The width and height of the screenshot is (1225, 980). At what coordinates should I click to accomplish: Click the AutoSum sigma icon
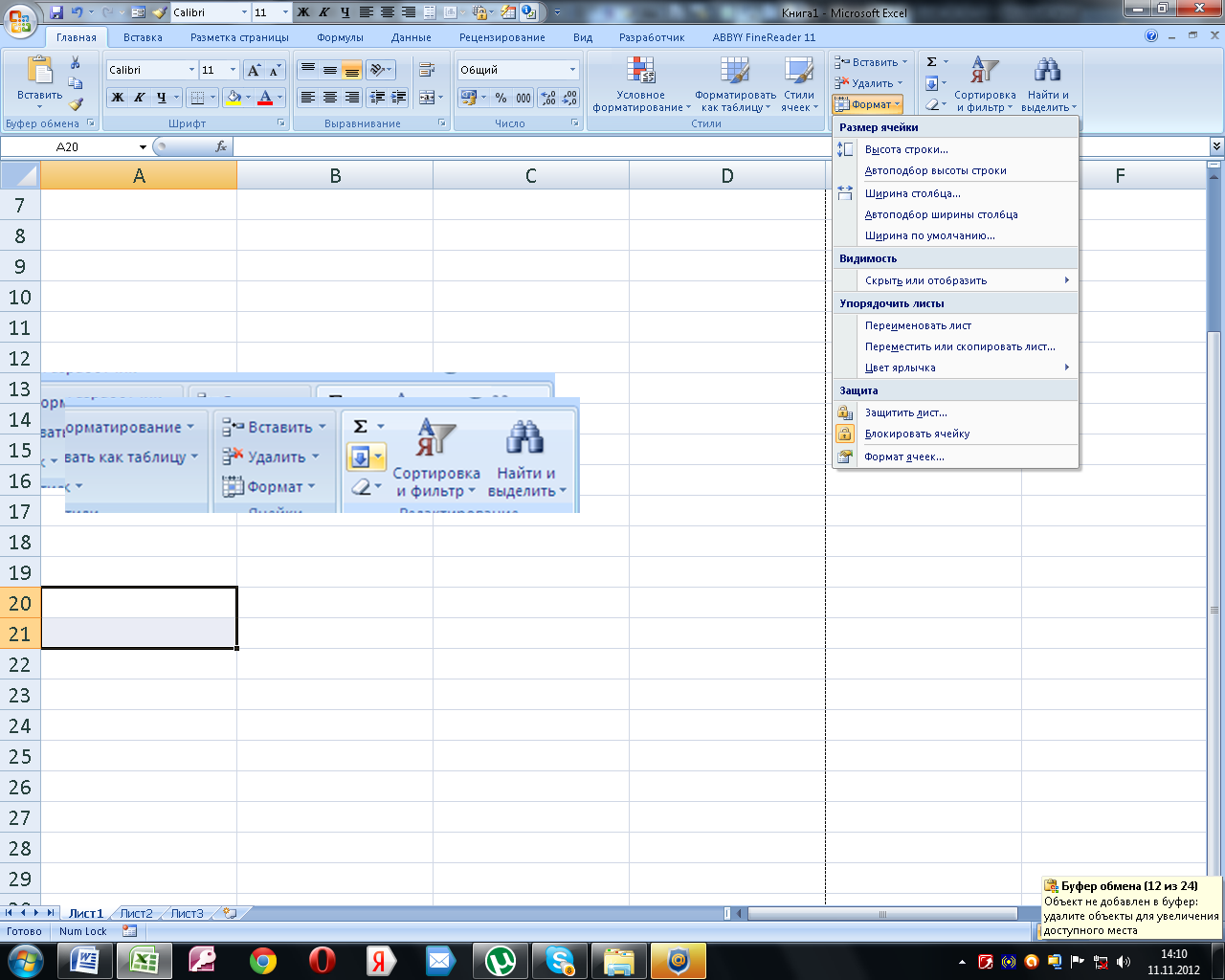click(x=932, y=62)
